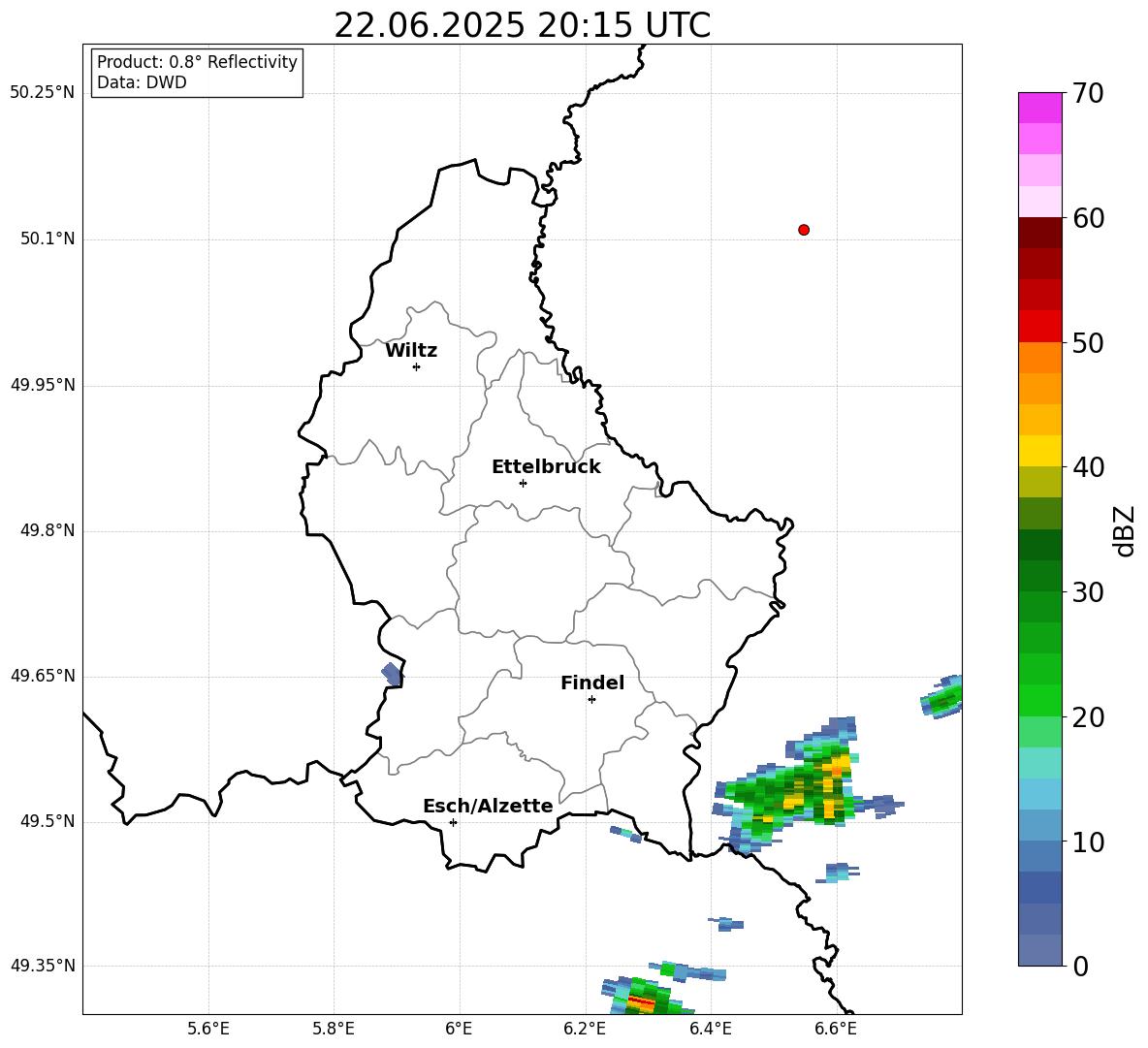
Task: Click the 'Data: DWD' text
Action: coord(142,82)
